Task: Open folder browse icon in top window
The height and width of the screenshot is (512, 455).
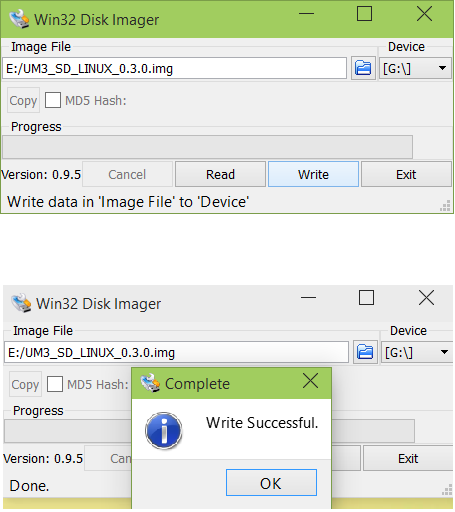Action: point(363,68)
